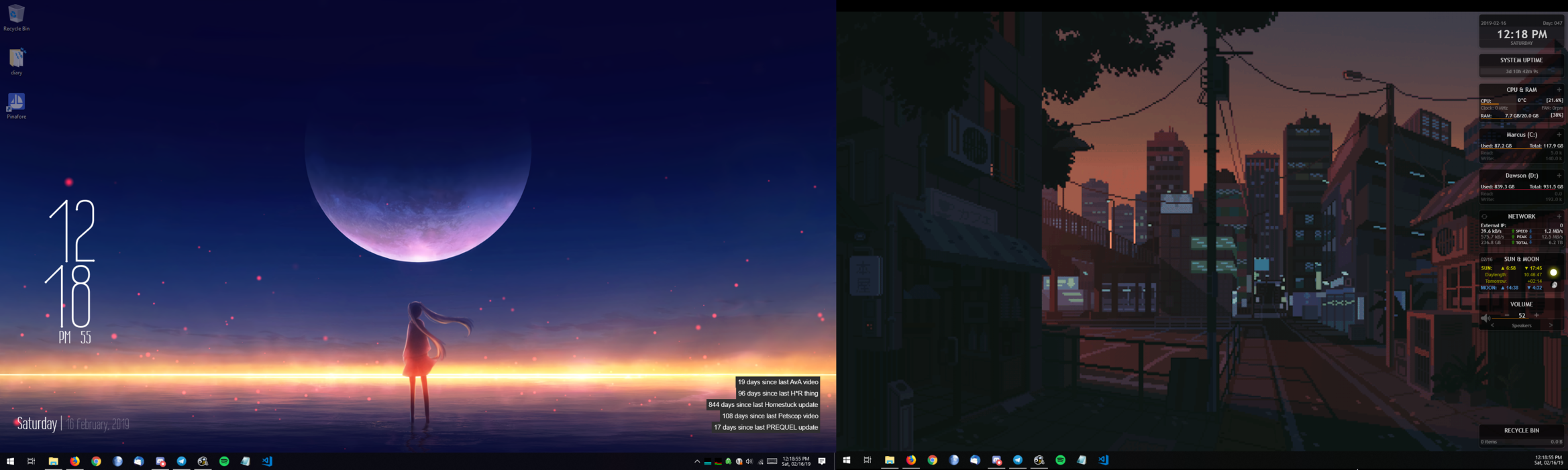Decrease volume with minus button
This screenshot has height=470, width=1568.
(1507, 315)
